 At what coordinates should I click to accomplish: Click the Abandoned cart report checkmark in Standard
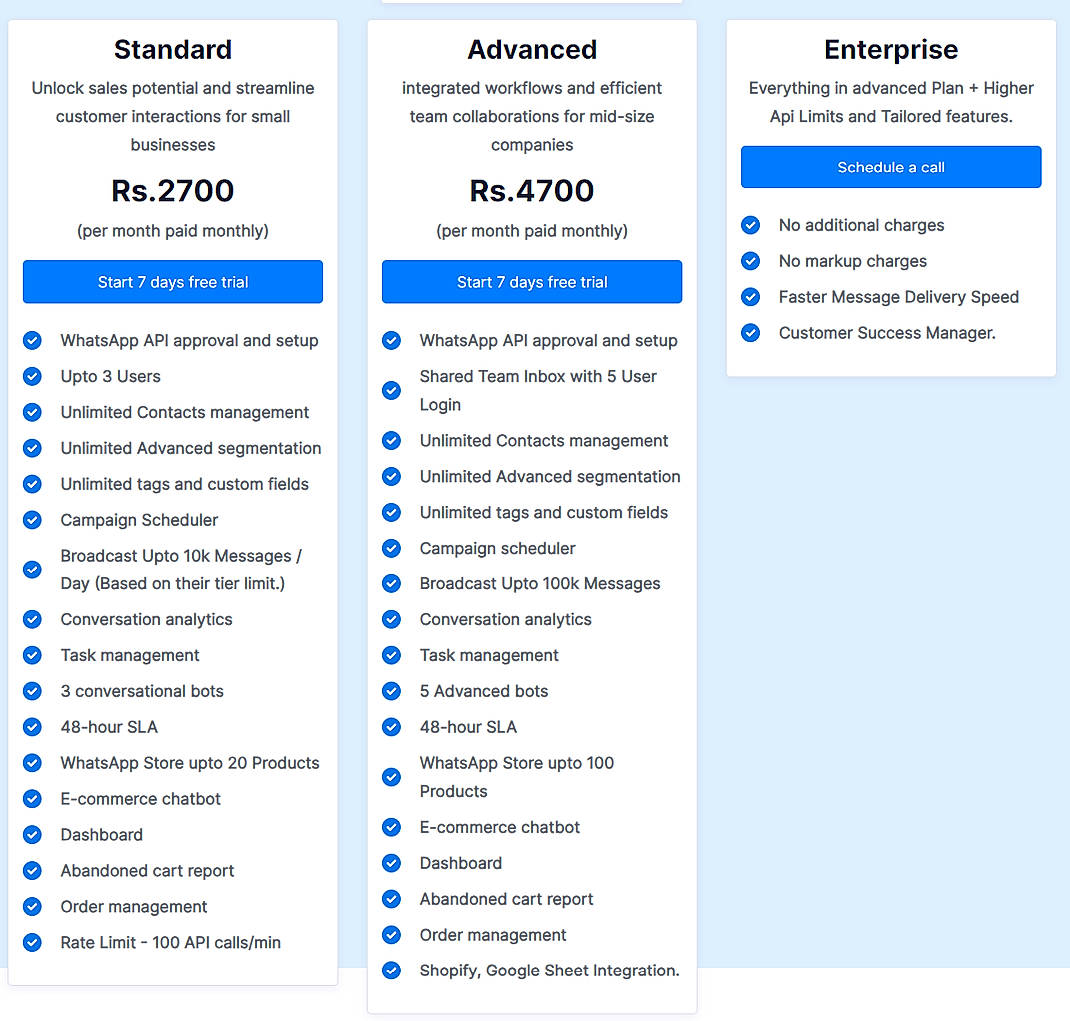pos(32,871)
